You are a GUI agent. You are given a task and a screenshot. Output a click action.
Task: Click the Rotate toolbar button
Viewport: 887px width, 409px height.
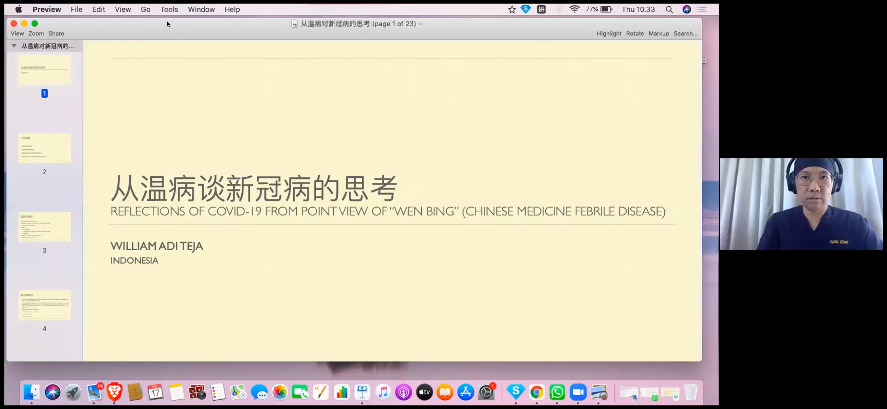coord(635,33)
